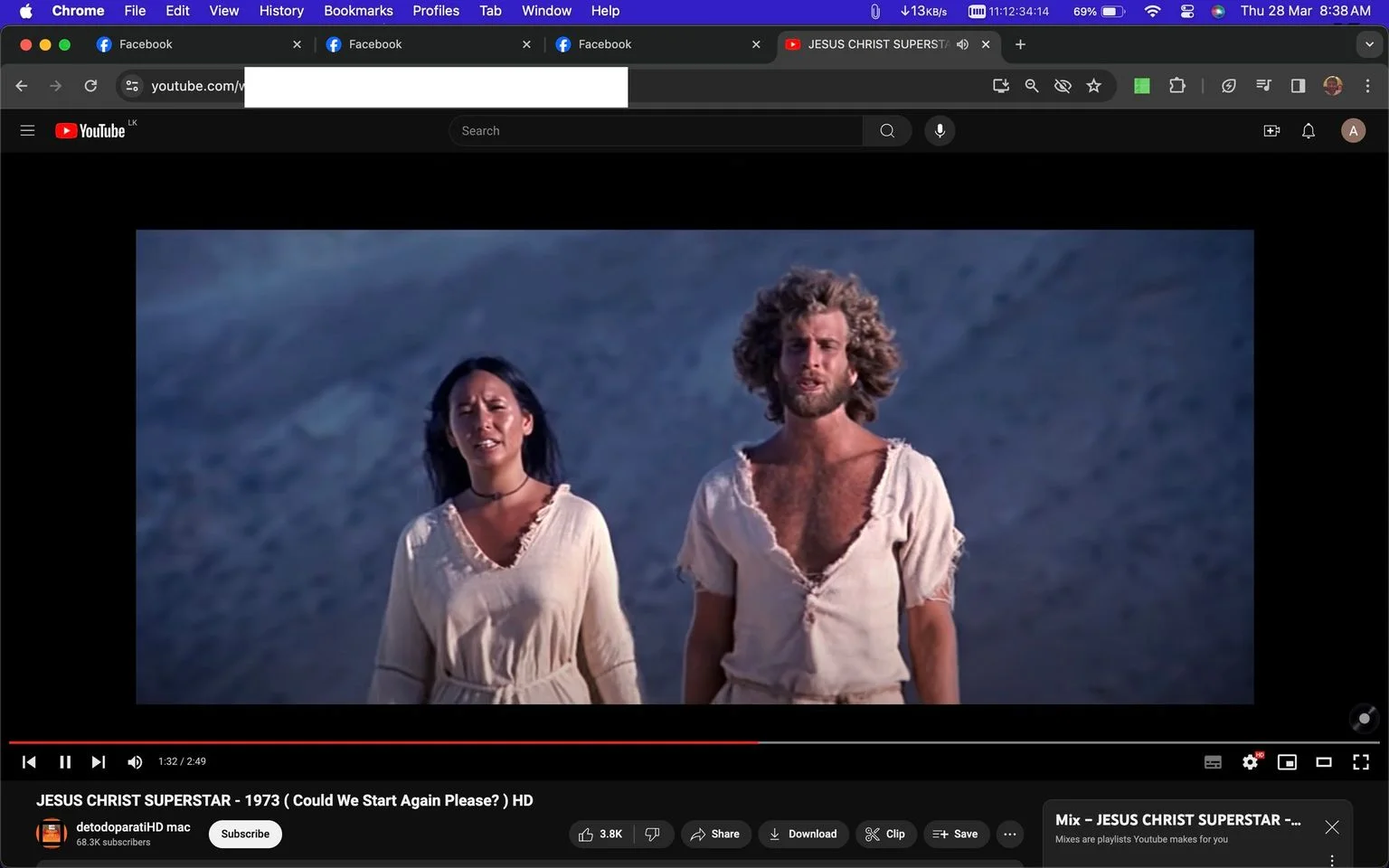The image size is (1389, 868).
Task: Like the video with thumbs up
Action: click(x=600, y=834)
